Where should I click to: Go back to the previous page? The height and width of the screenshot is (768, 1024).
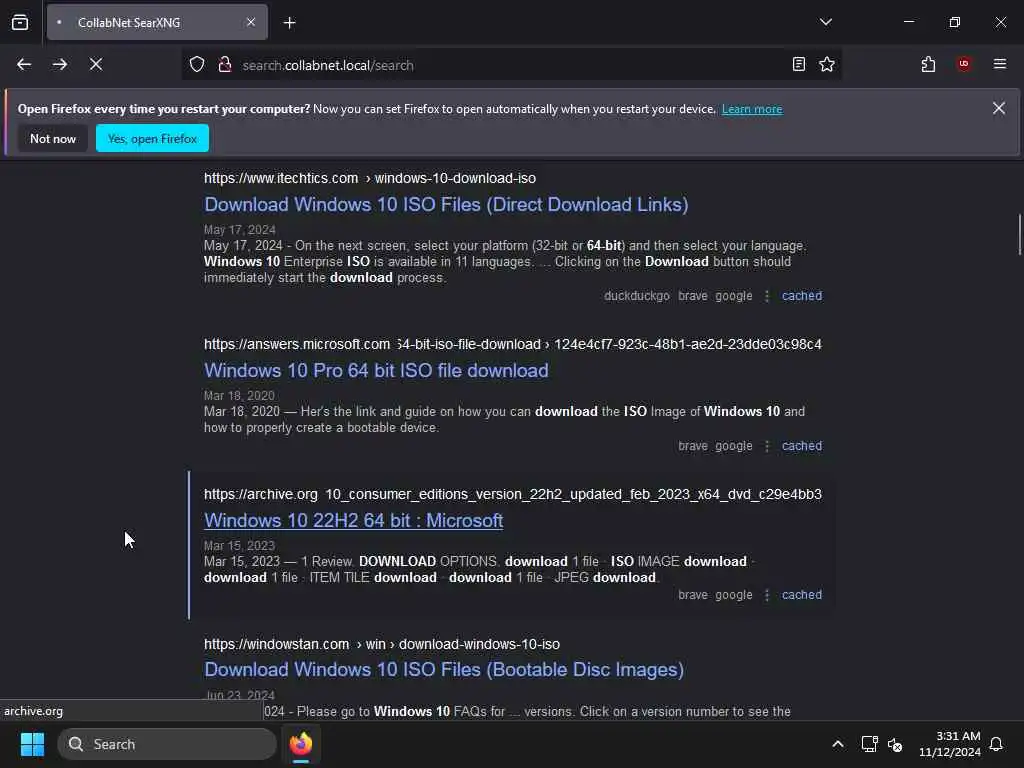(24, 65)
